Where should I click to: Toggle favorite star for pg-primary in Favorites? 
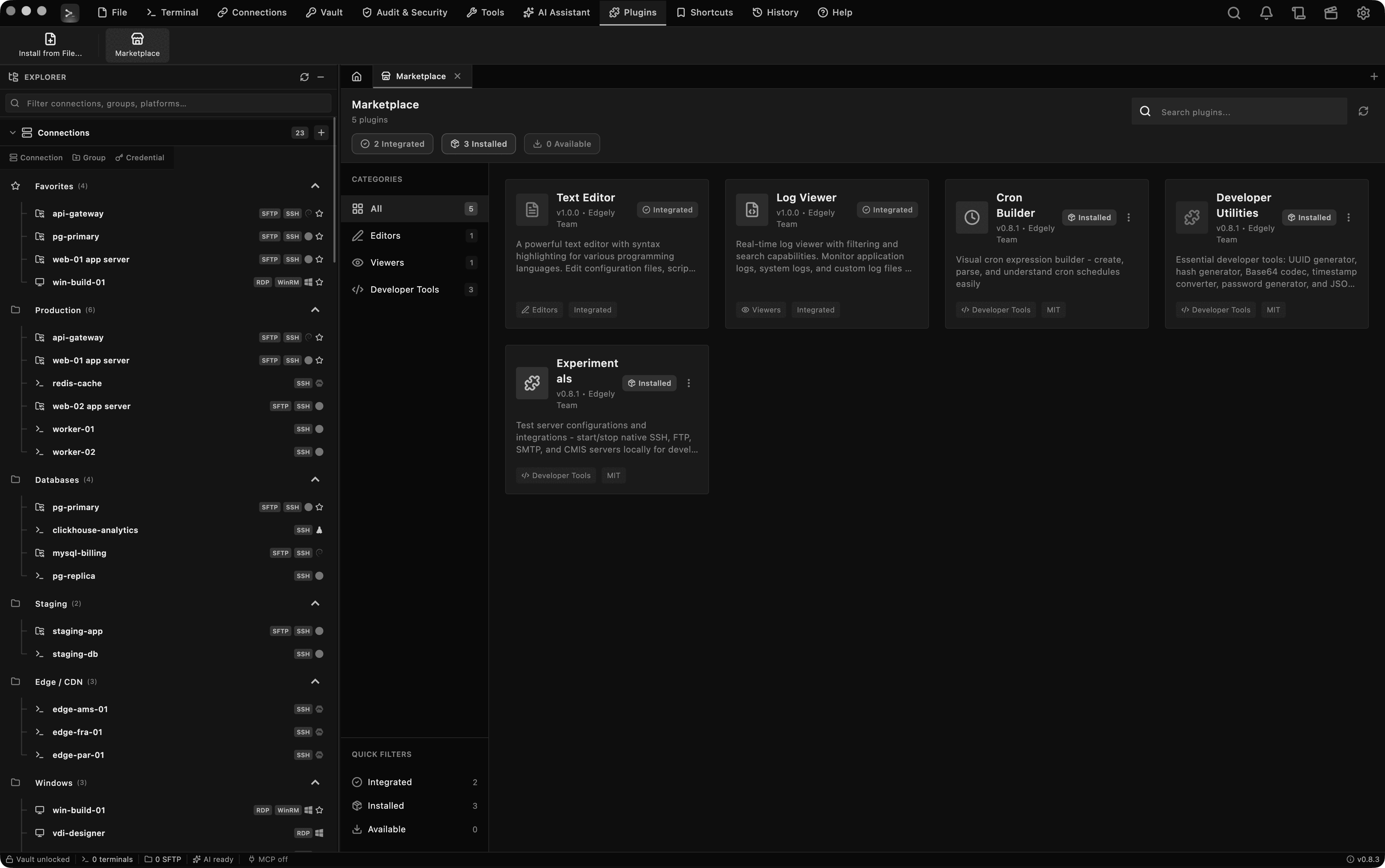click(x=320, y=236)
